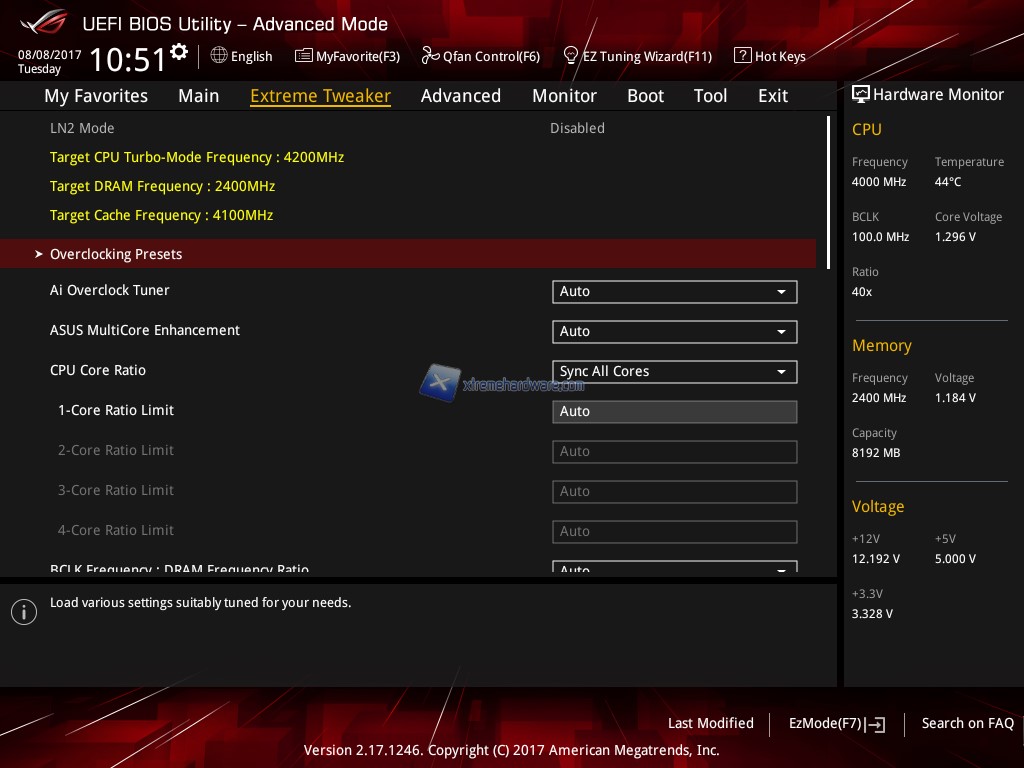Click Search on FAQ link

pyautogui.click(x=967, y=724)
